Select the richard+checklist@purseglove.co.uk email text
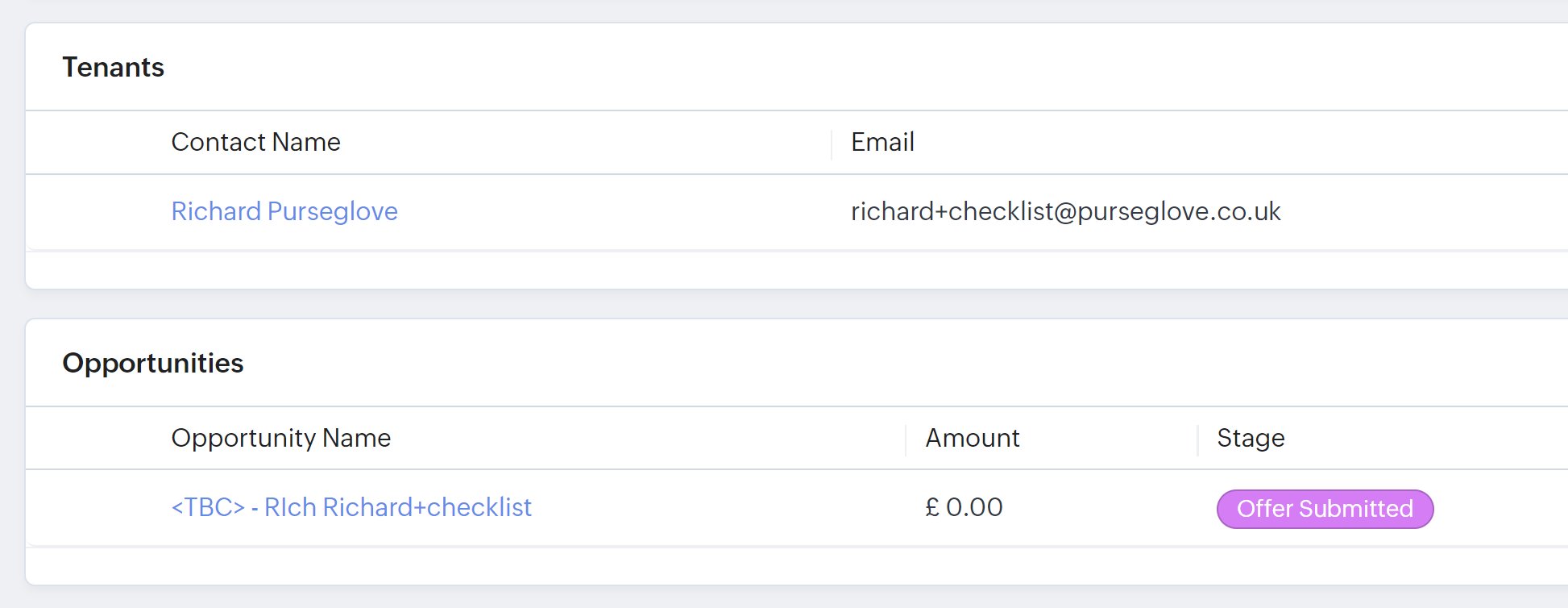Screen dimensions: 1568x608 pos(1065,211)
